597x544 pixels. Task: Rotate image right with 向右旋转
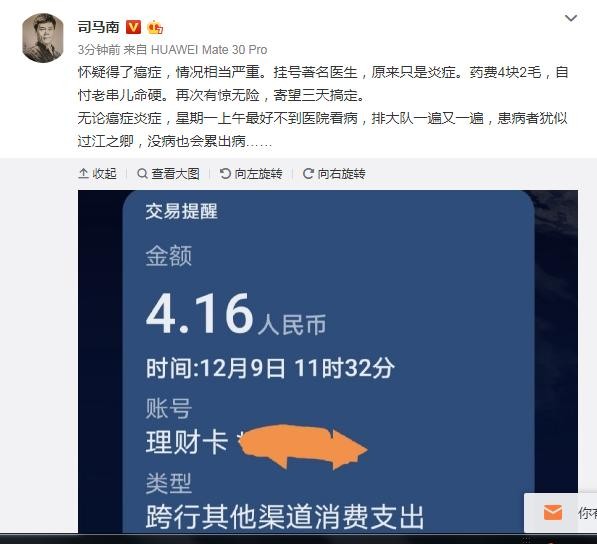click(x=334, y=174)
